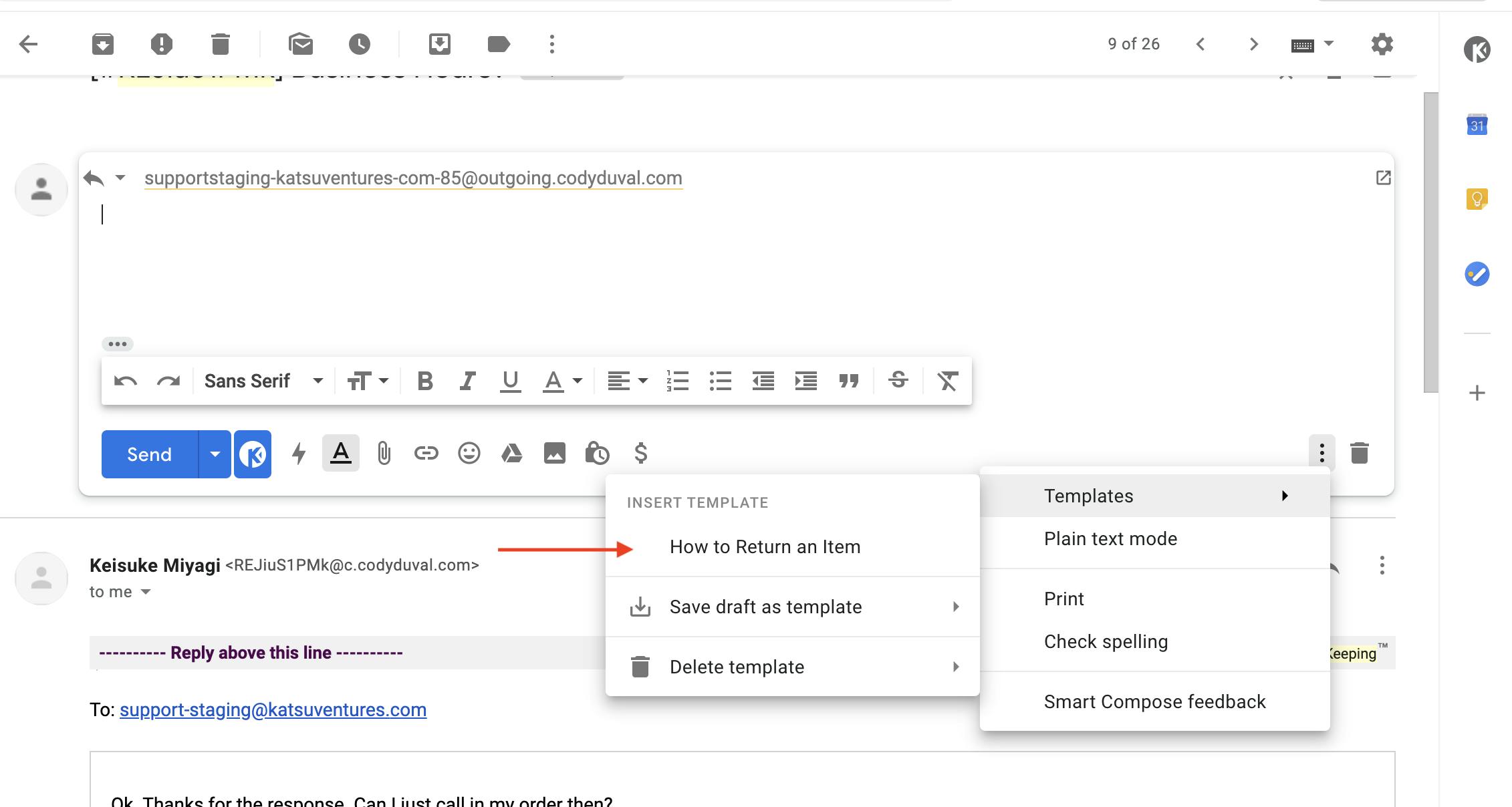1512x807 pixels.
Task: Switch to Plain text mode
Action: [x=1110, y=538]
